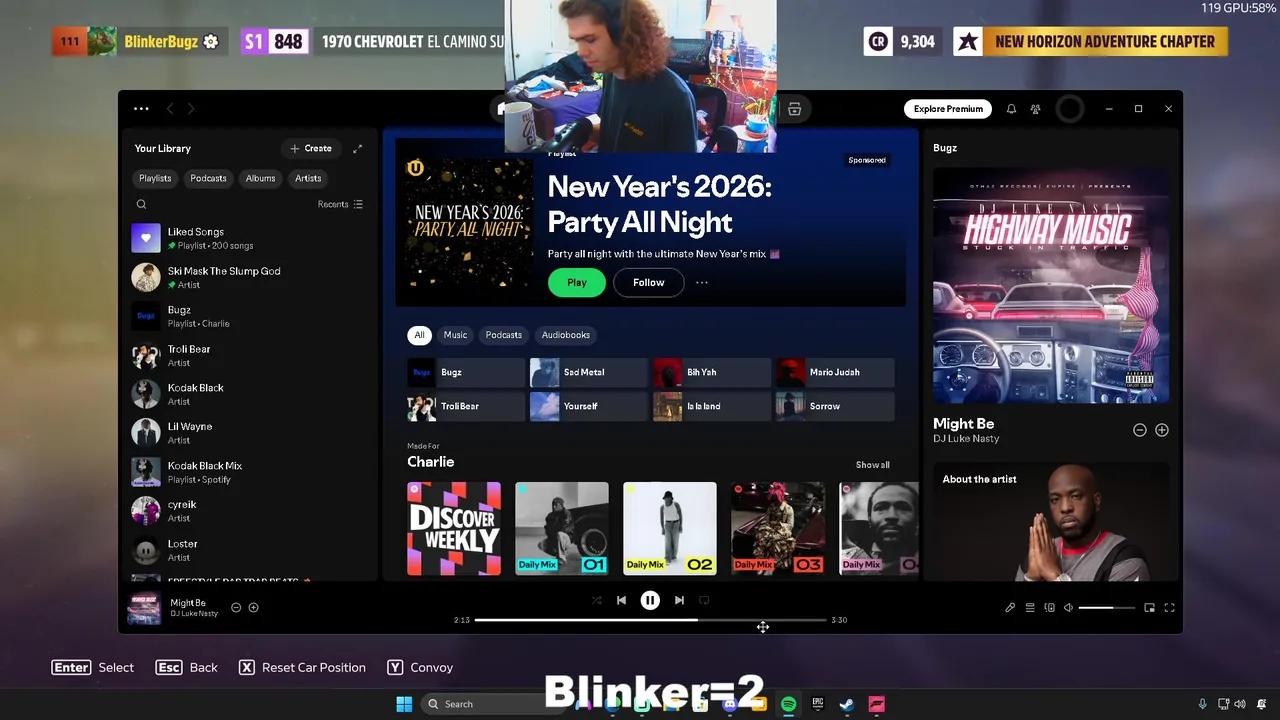Click Explore Premium button

click(948, 109)
